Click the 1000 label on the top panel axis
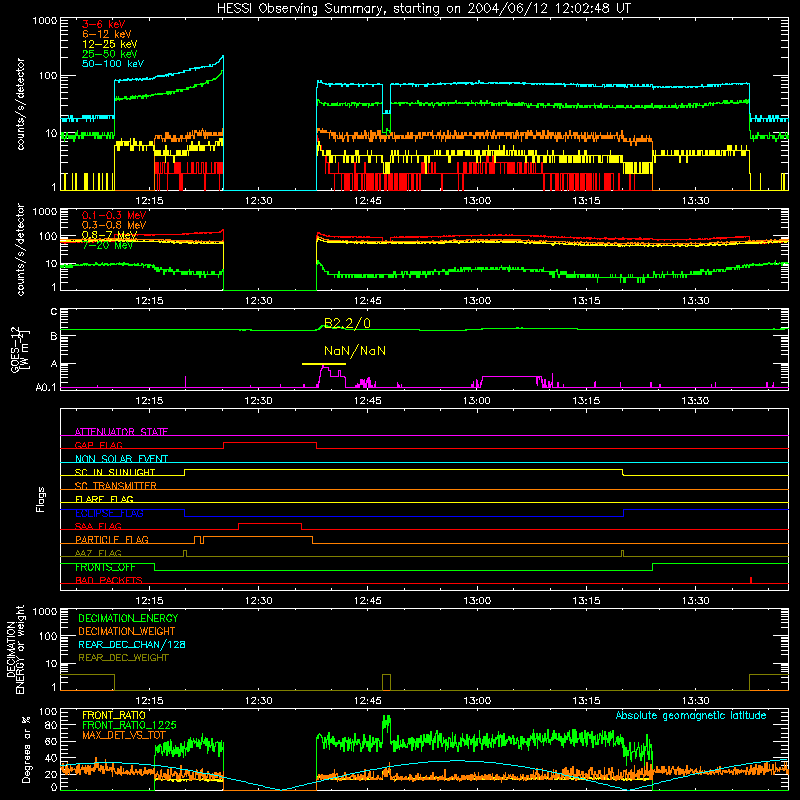 [x=45, y=21]
